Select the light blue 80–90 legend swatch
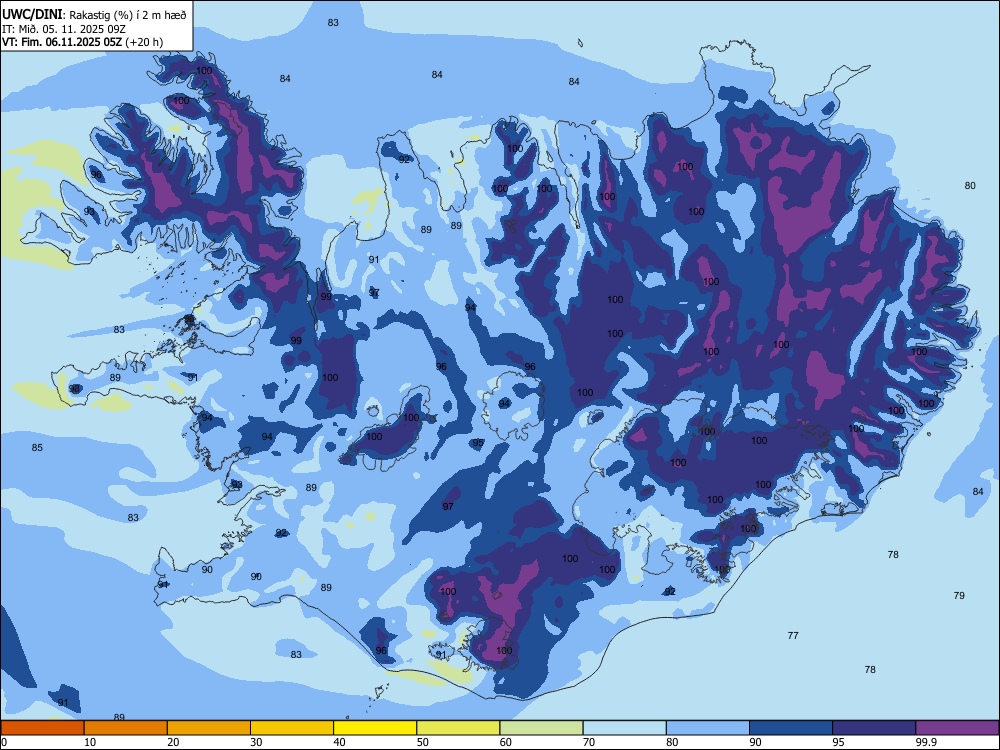The height and width of the screenshot is (750, 1000). 708,728
